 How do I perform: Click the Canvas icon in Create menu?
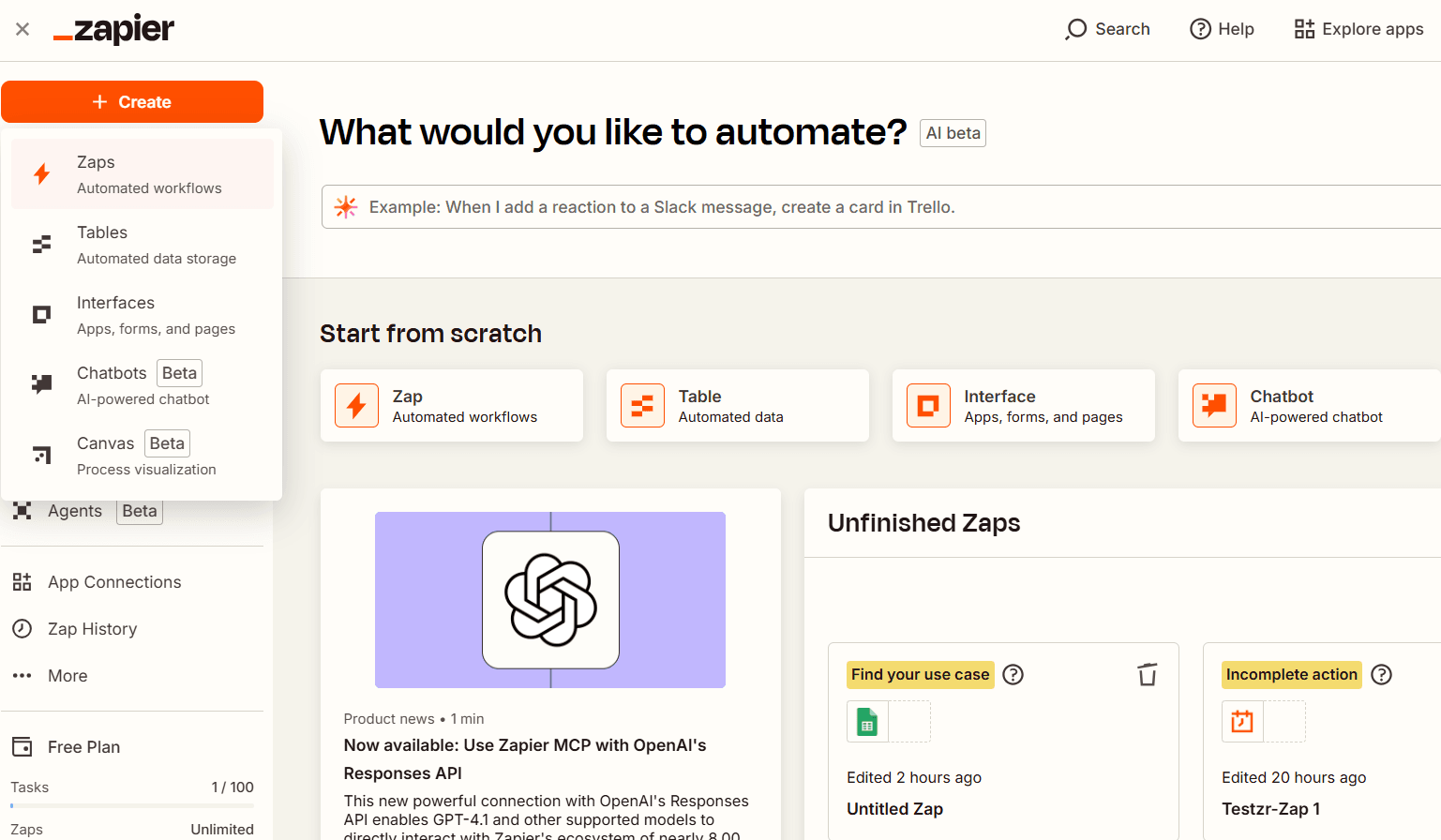(x=41, y=455)
